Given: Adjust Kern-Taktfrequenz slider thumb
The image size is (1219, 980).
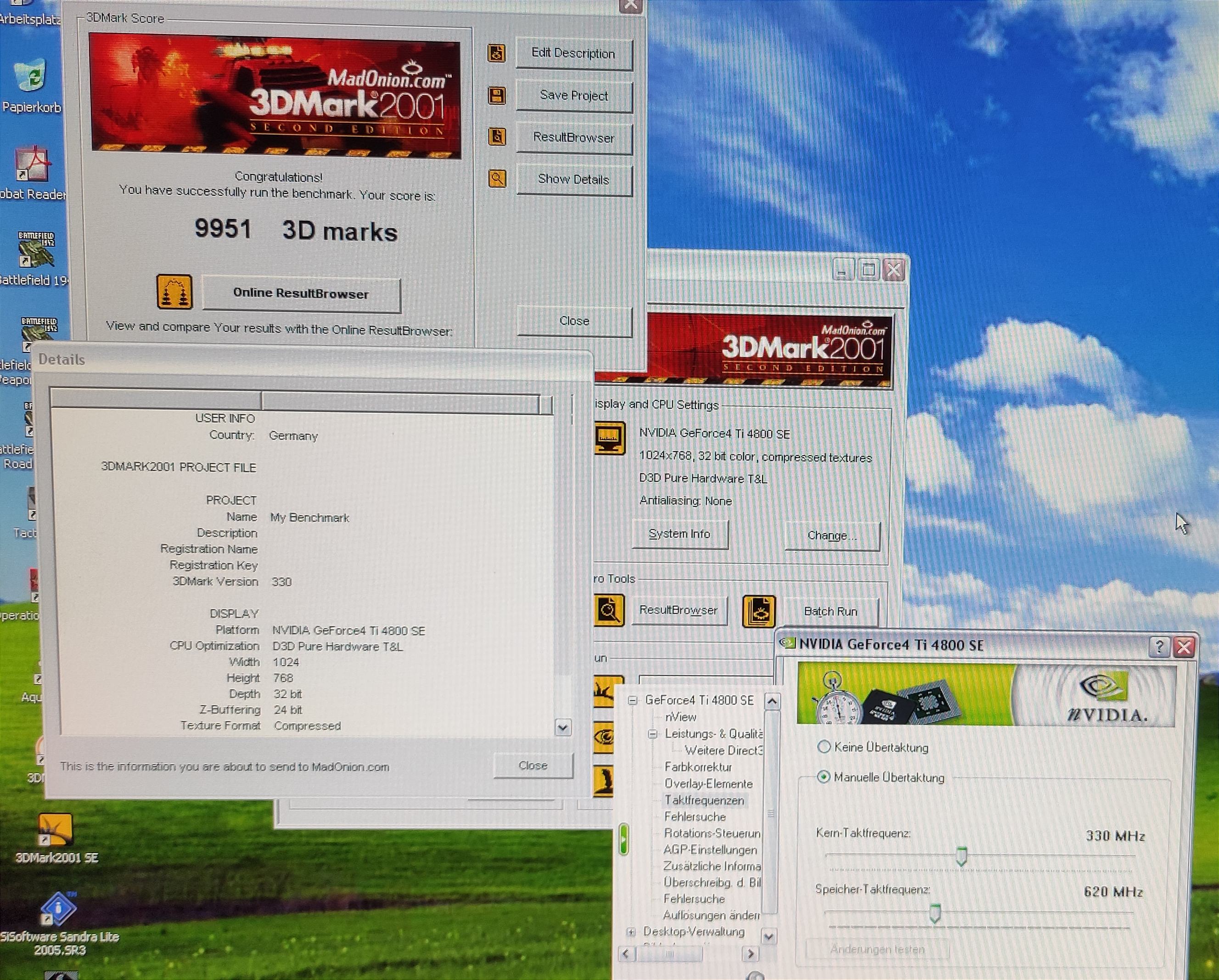Looking at the screenshot, I should [x=961, y=856].
